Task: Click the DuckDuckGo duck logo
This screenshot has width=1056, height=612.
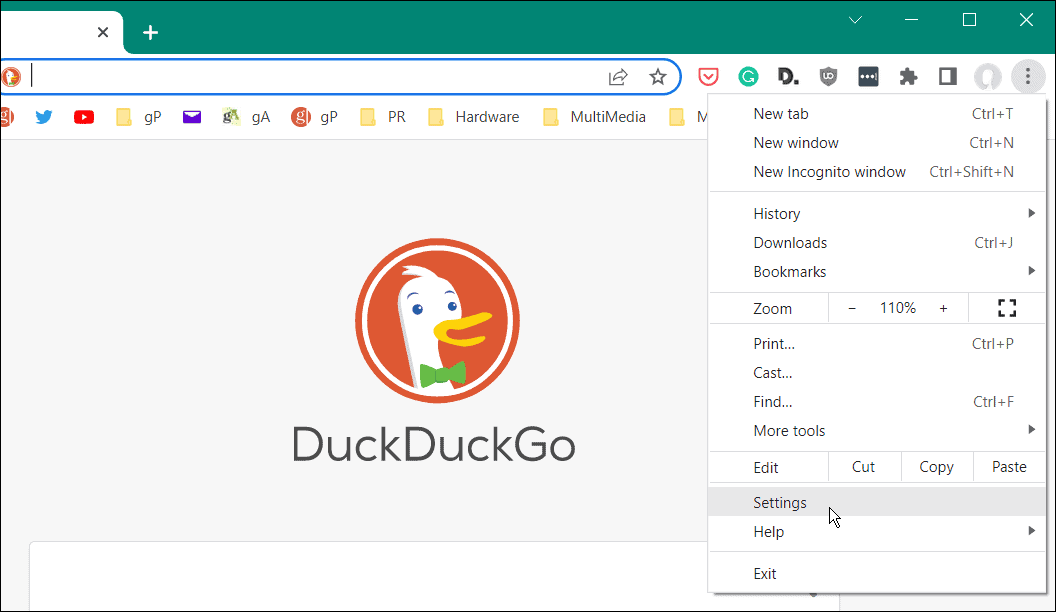Action: pos(437,320)
